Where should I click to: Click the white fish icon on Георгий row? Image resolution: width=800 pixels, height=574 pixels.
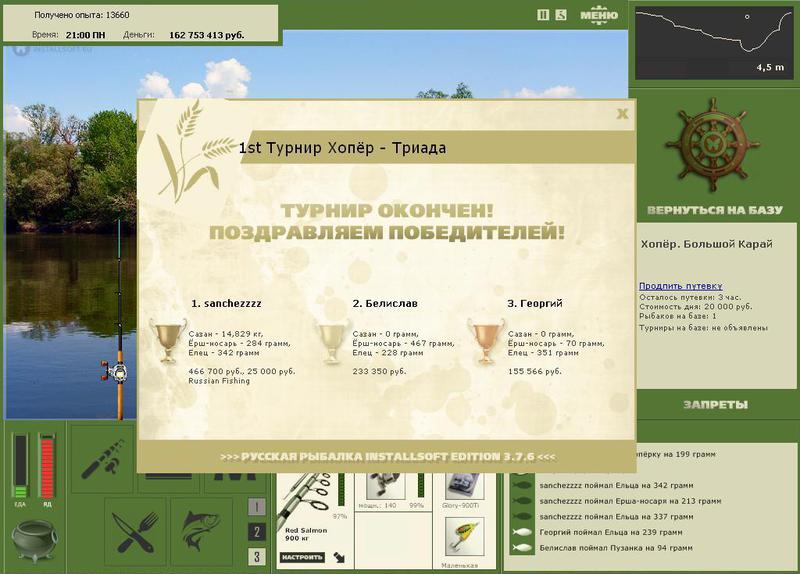[522, 532]
